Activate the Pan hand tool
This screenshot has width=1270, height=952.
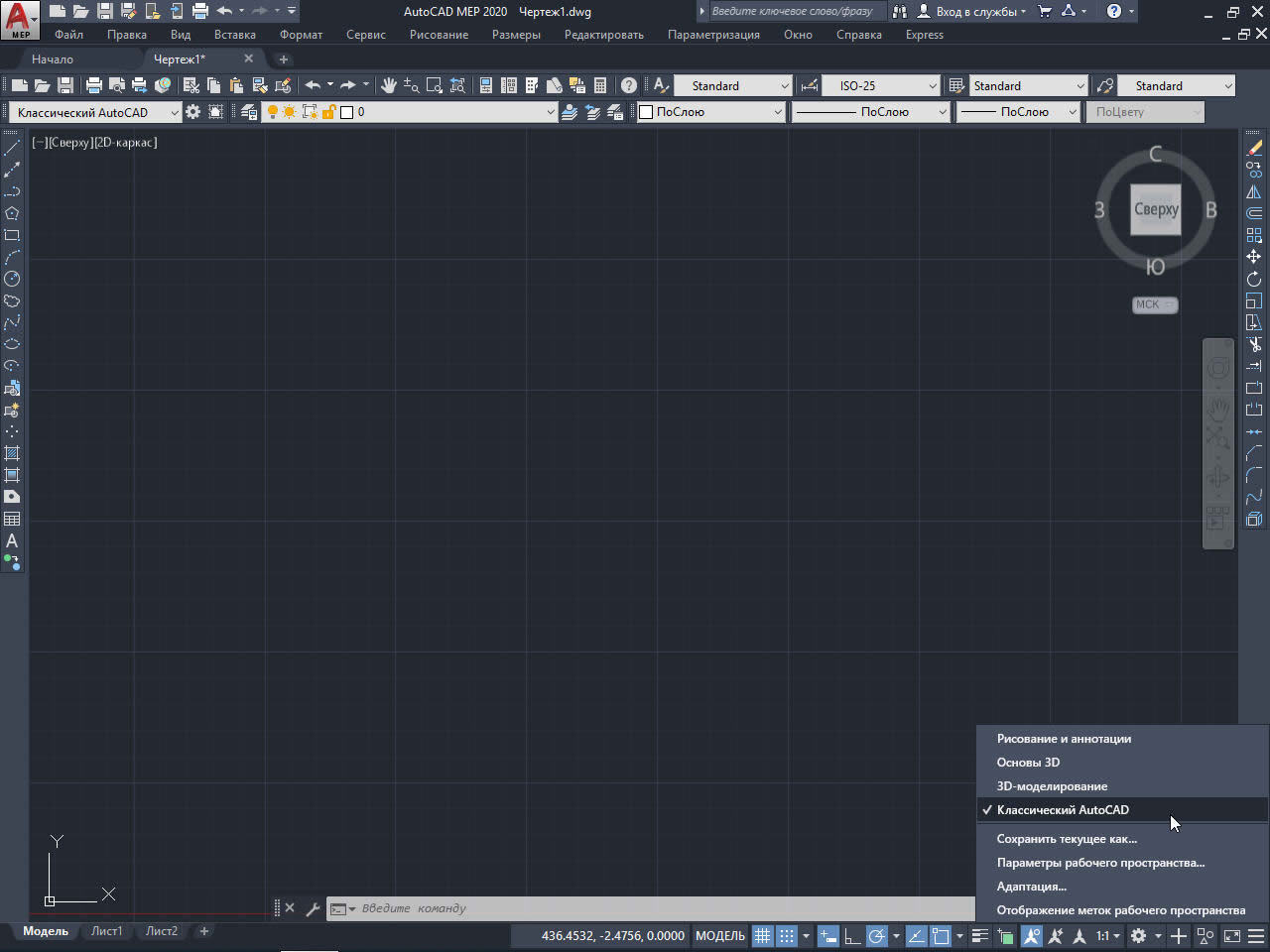389,85
